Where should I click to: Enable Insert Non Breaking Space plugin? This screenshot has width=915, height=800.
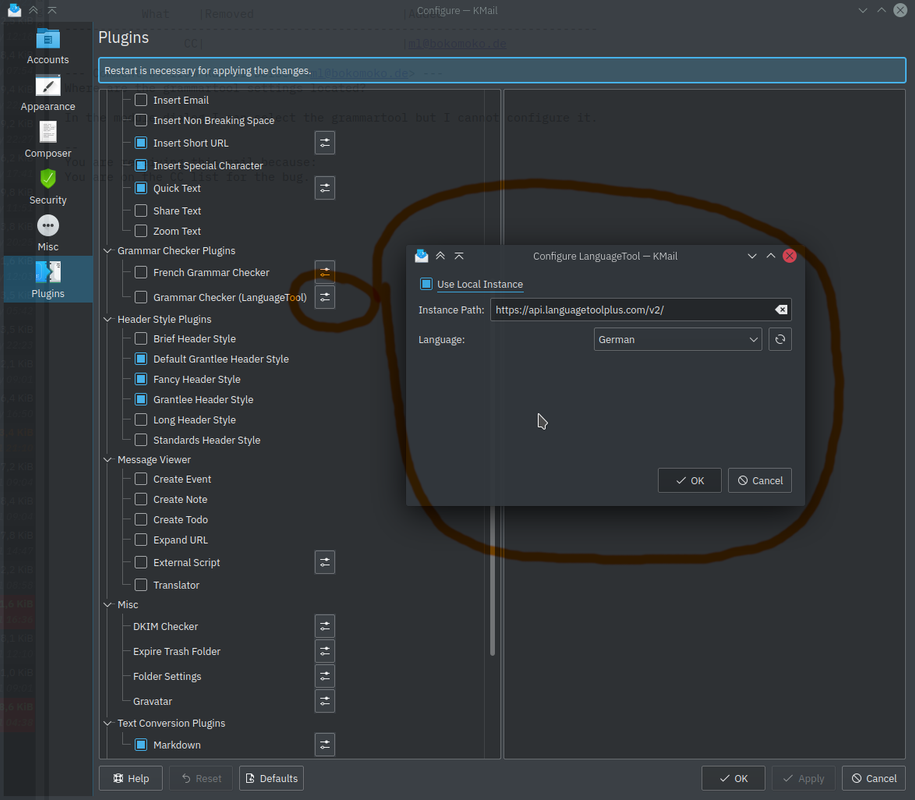(141, 120)
